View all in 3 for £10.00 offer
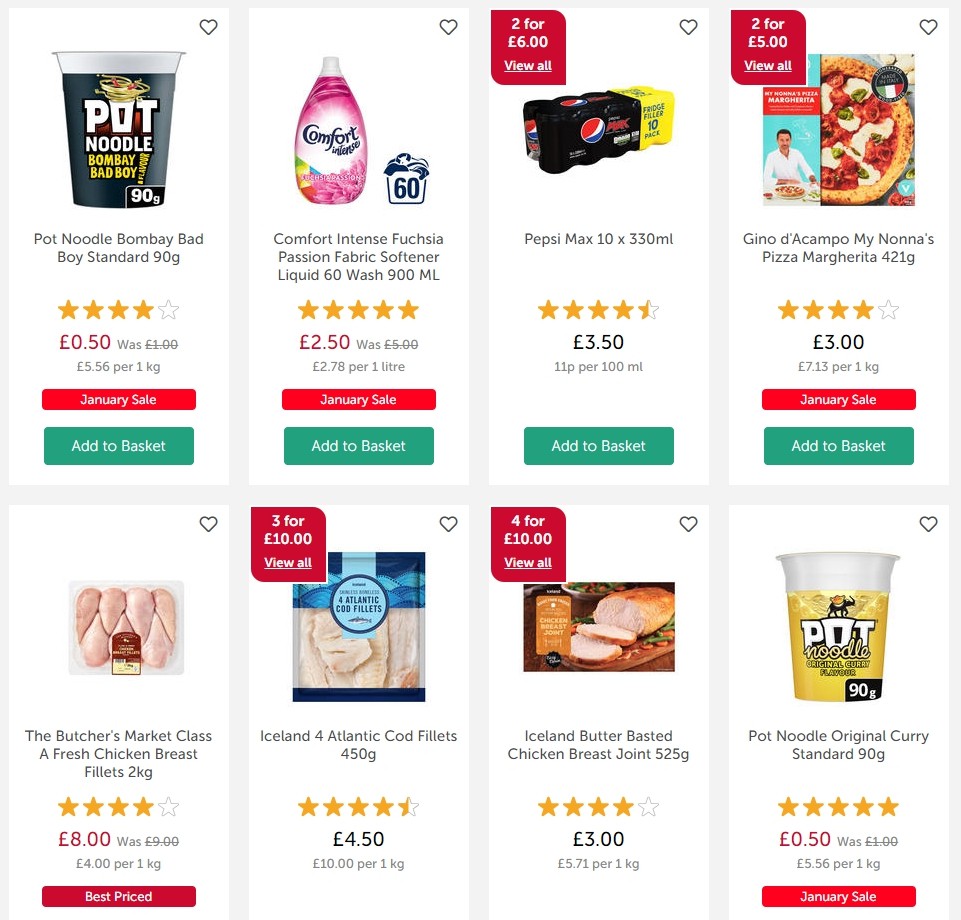 click(x=288, y=563)
